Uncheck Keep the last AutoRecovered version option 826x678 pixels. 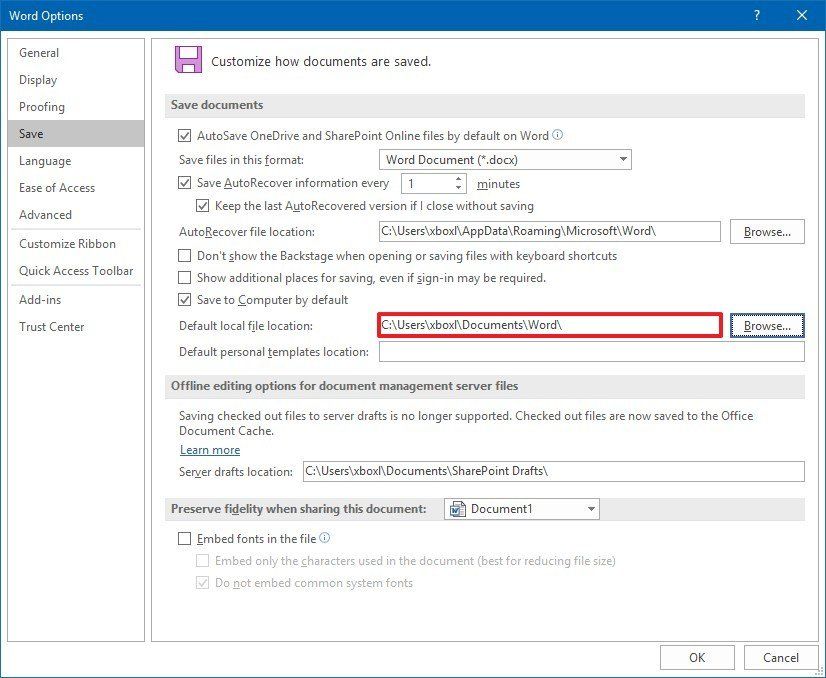click(203, 206)
